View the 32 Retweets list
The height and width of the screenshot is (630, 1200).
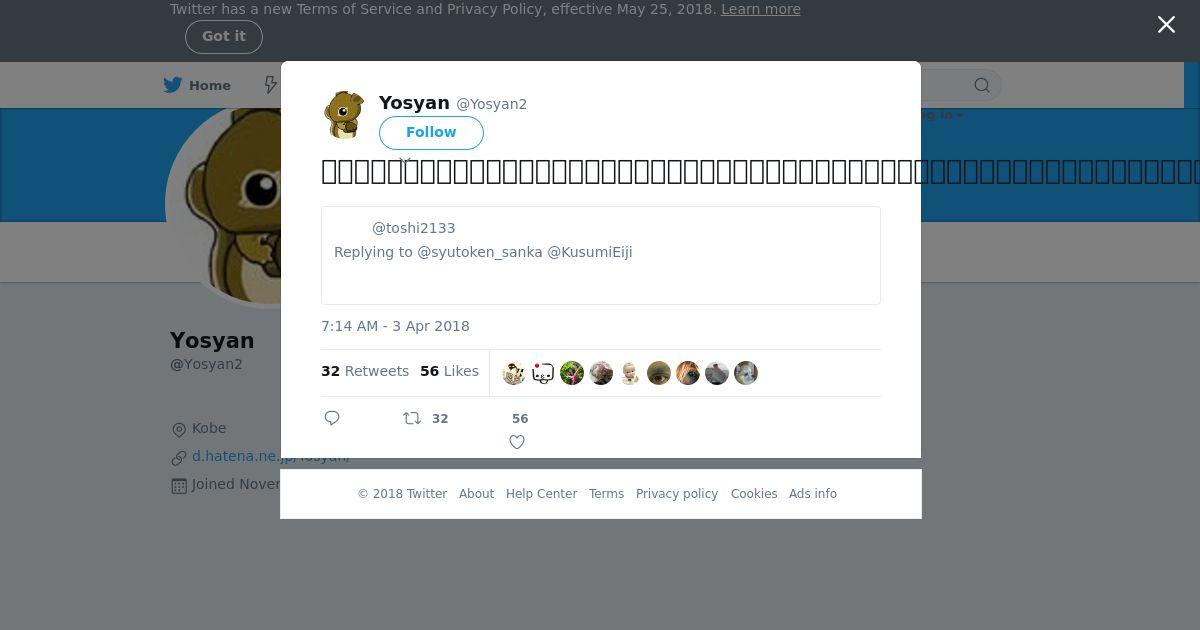point(365,371)
